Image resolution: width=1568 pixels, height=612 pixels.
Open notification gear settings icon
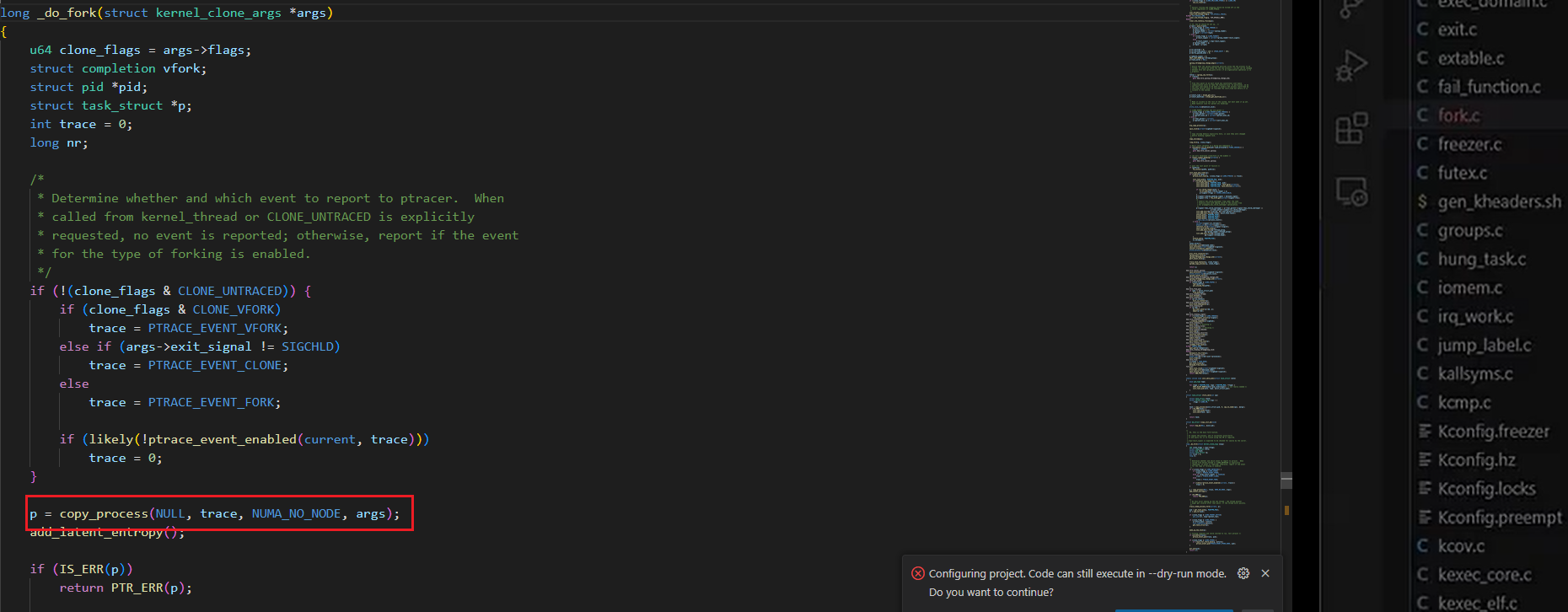pyautogui.click(x=1243, y=573)
